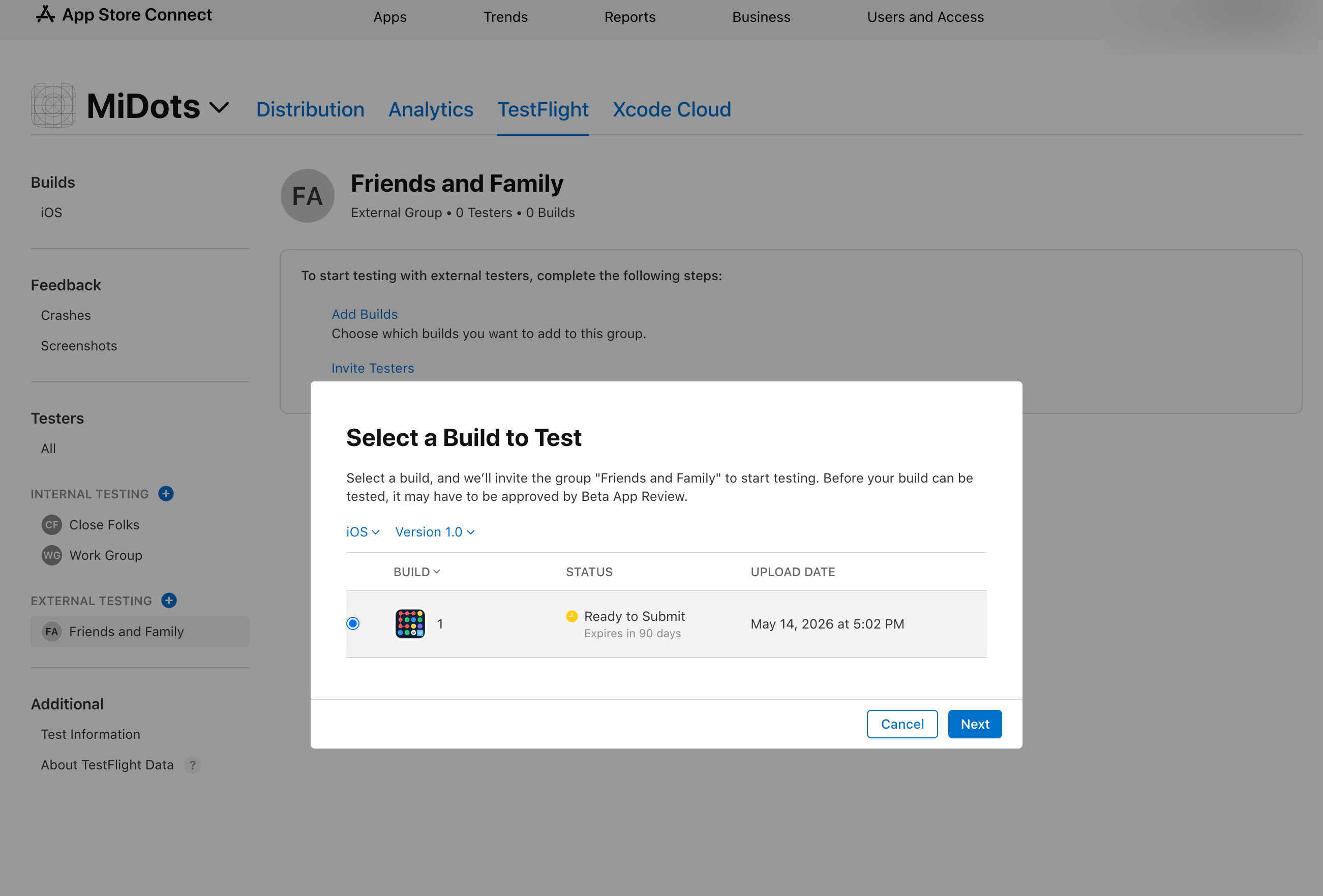
Task: Open the Apps menu
Action: point(390,17)
